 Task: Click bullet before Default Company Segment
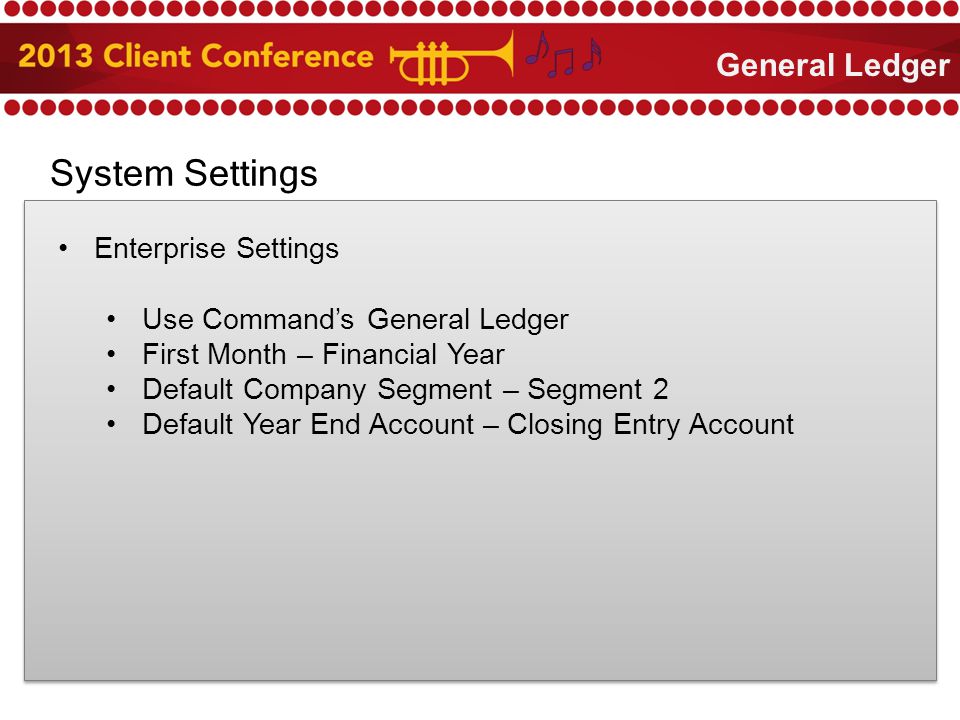click(x=111, y=389)
